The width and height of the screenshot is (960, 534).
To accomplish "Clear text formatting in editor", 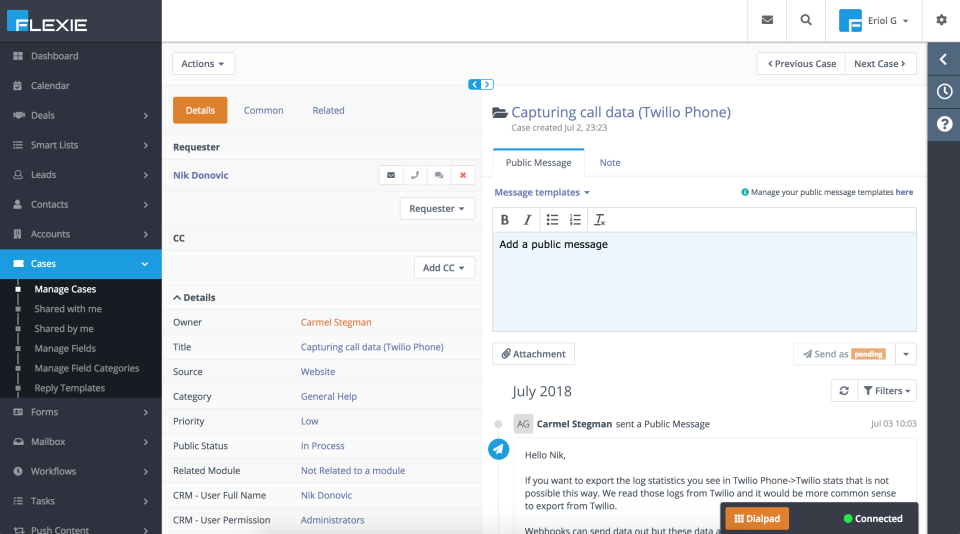I will coord(599,220).
